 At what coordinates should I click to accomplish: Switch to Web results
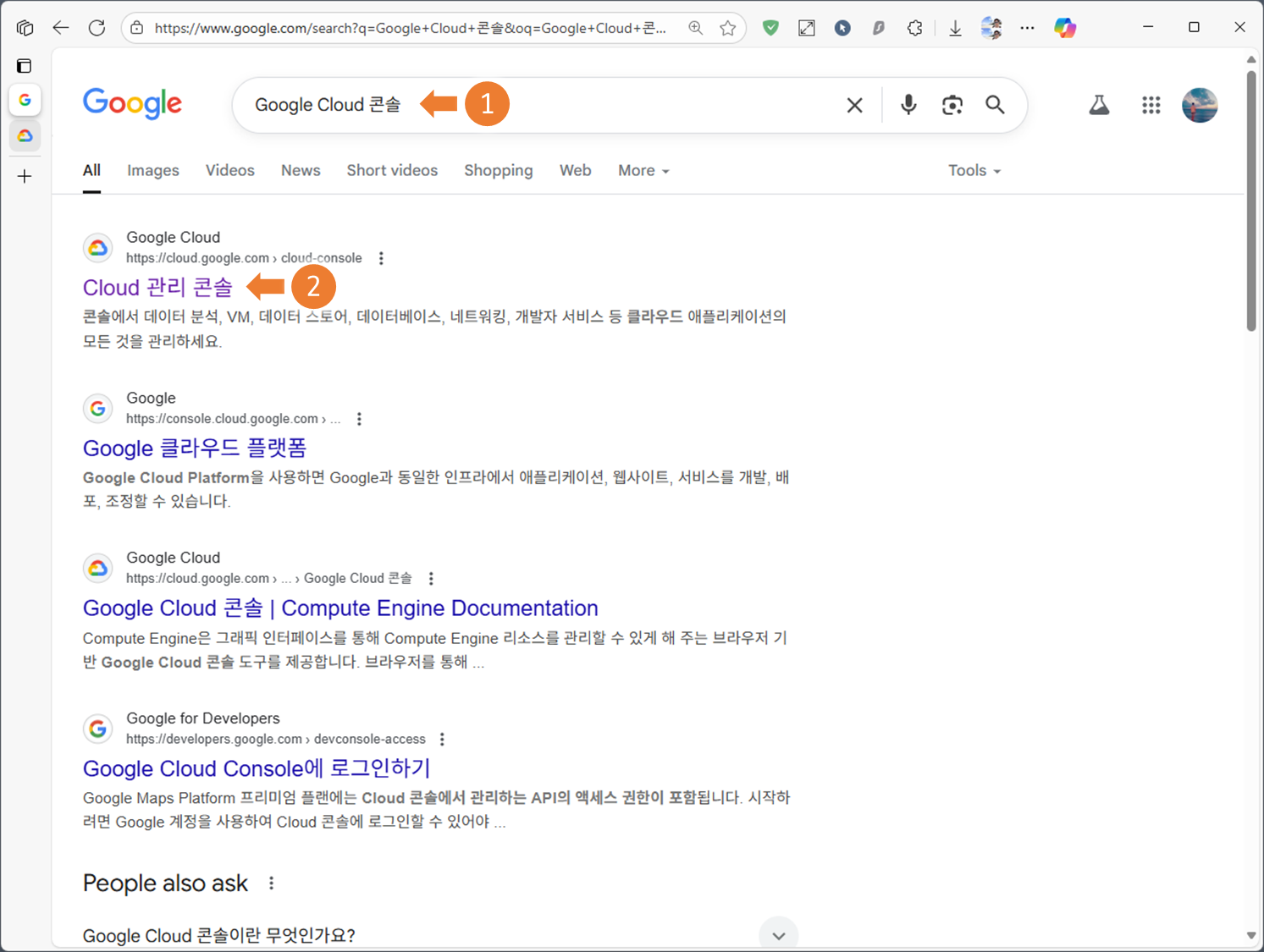tap(576, 170)
